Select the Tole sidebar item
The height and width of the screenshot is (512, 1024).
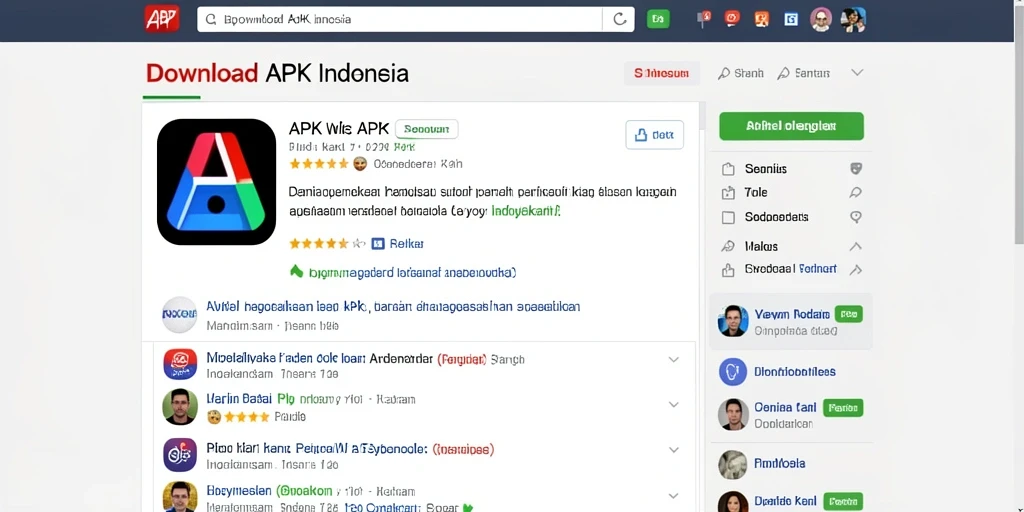pos(756,193)
